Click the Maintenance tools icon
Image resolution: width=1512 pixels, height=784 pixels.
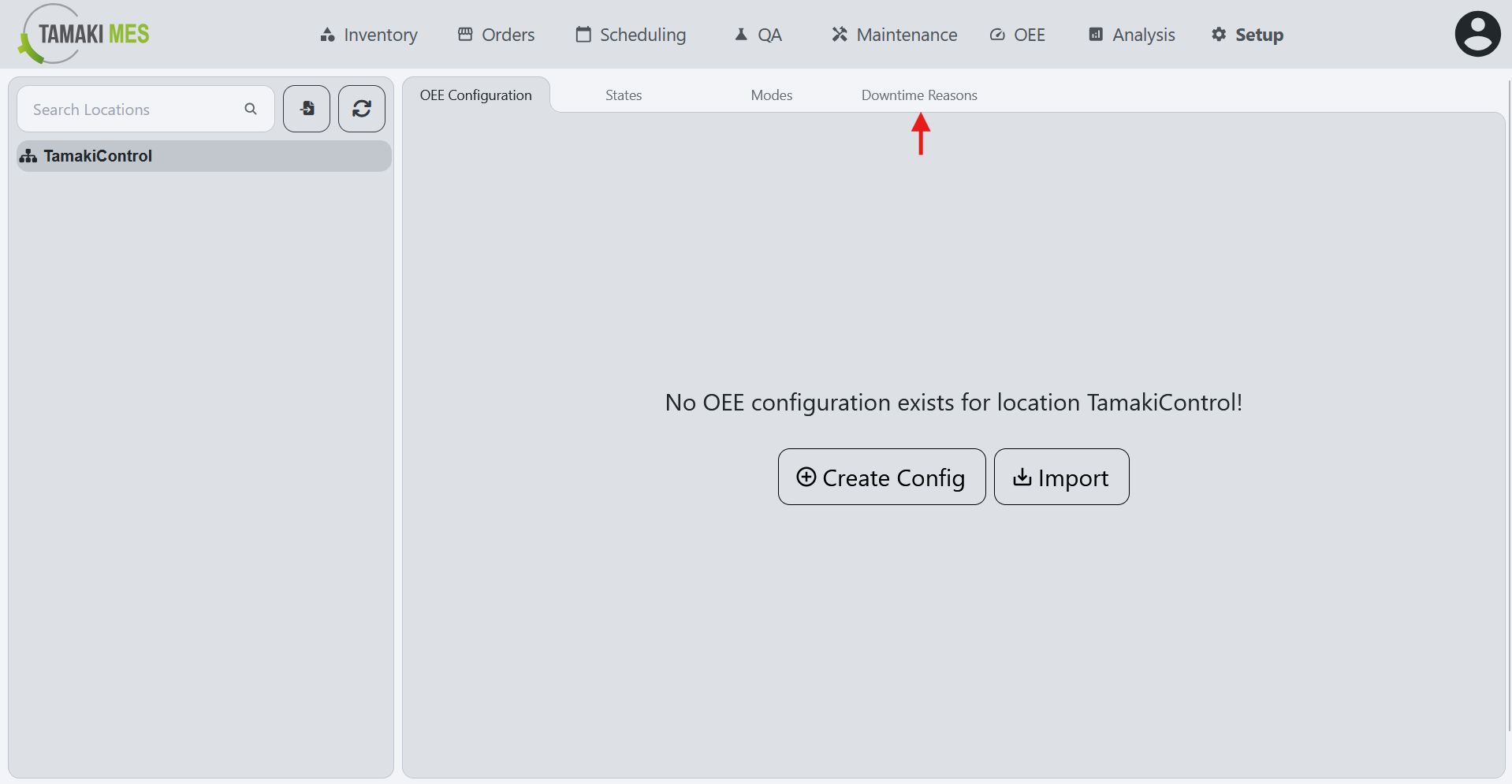click(838, 35)
